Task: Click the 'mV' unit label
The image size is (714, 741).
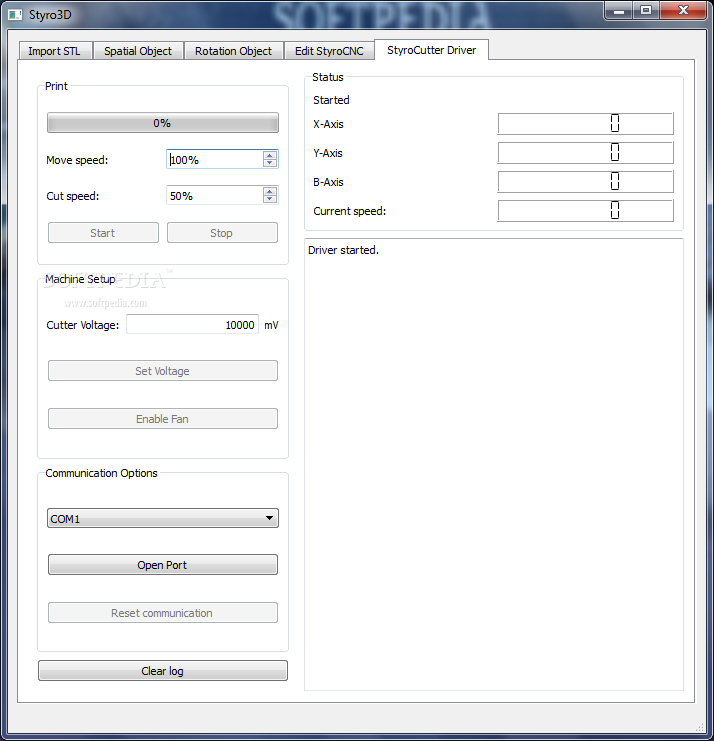Action: coord(271,325)
